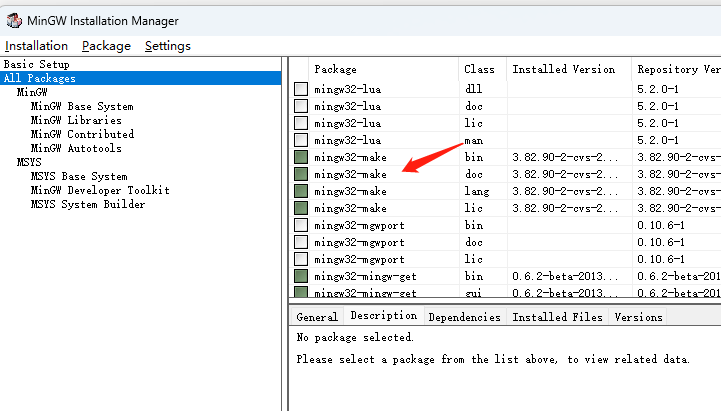Open the Package menu
This screenshot has height=411, width=721.
pyautogui.click(x=106, y=46)
